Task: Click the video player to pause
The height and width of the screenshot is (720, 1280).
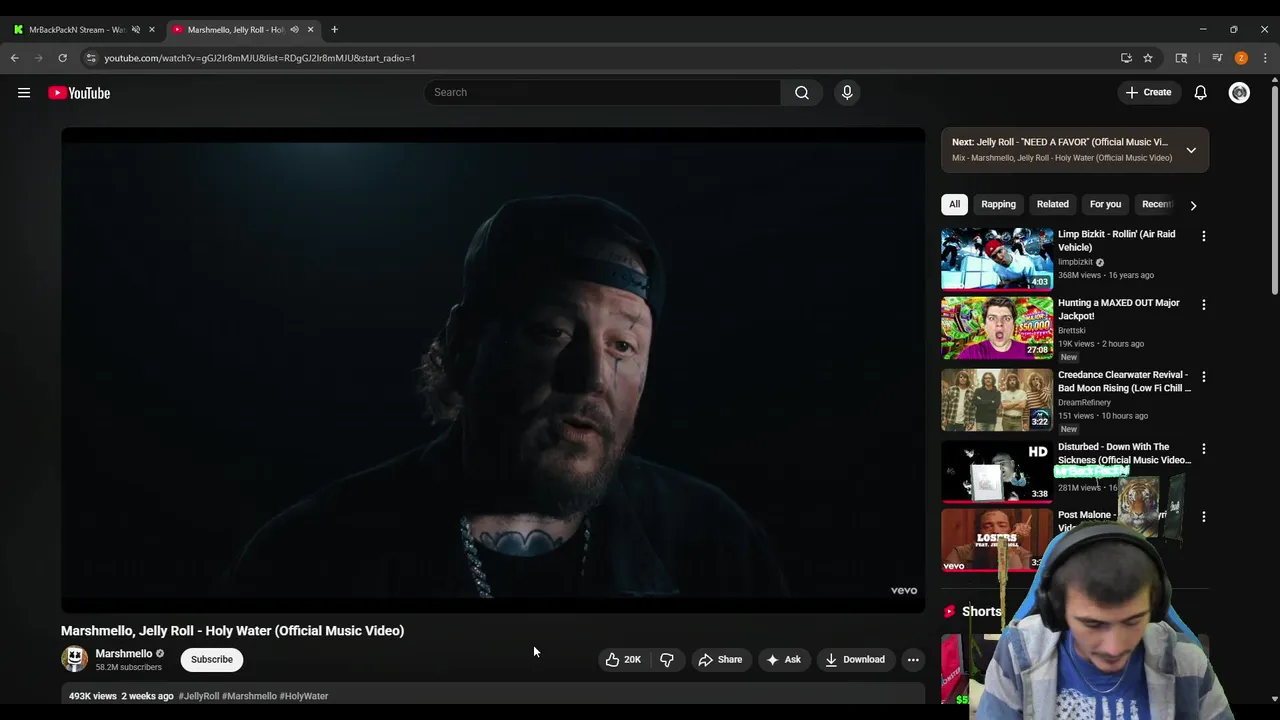Action: click(493, 370)
